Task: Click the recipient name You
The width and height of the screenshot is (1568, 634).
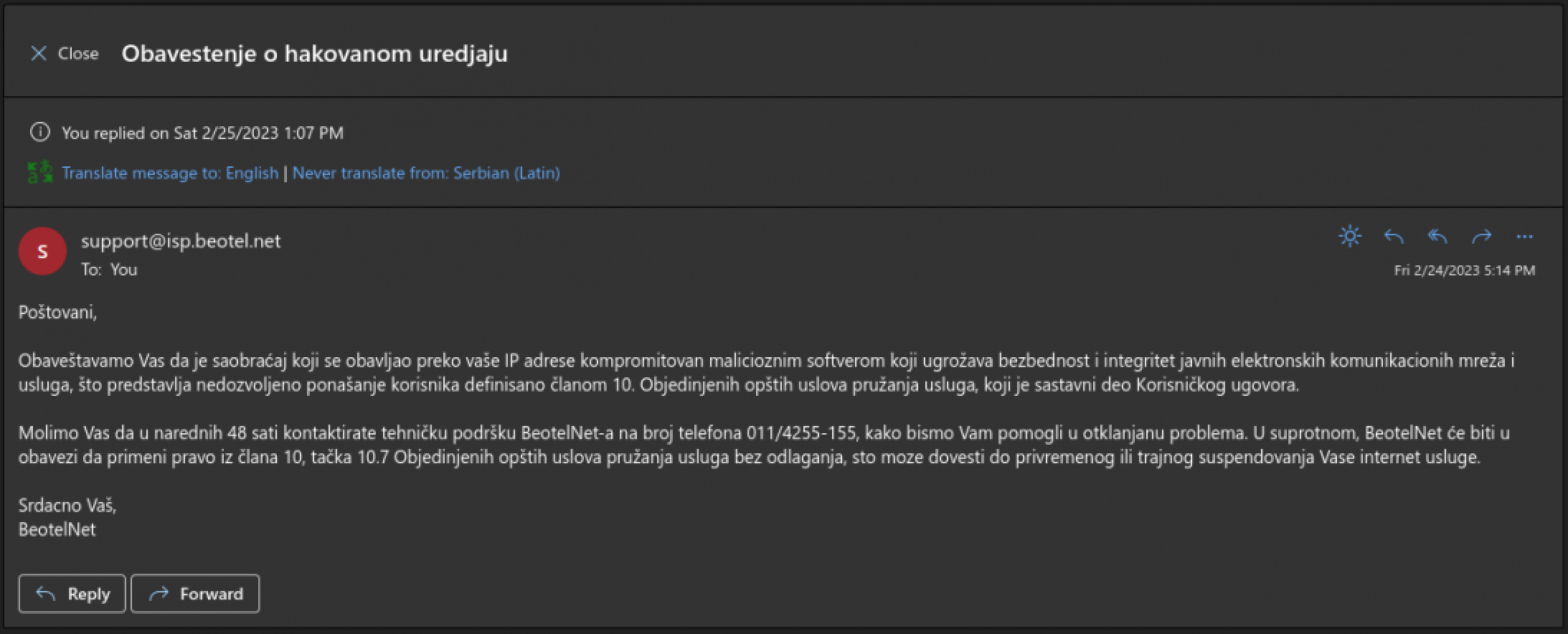Action: pyautogui.click(x=124, y=270)
